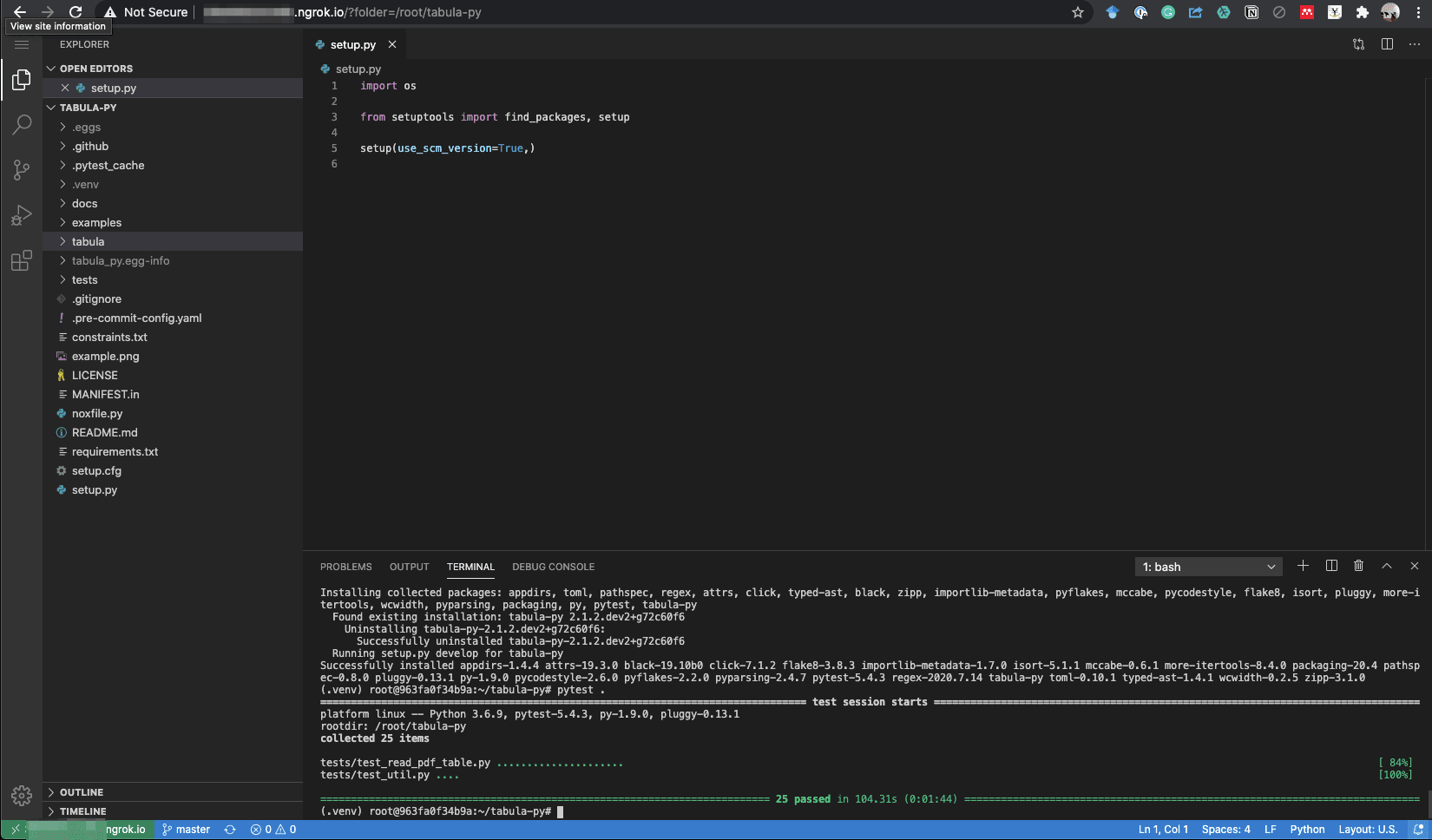
Task: Open the Extensions view
Action: coord(22,260)
